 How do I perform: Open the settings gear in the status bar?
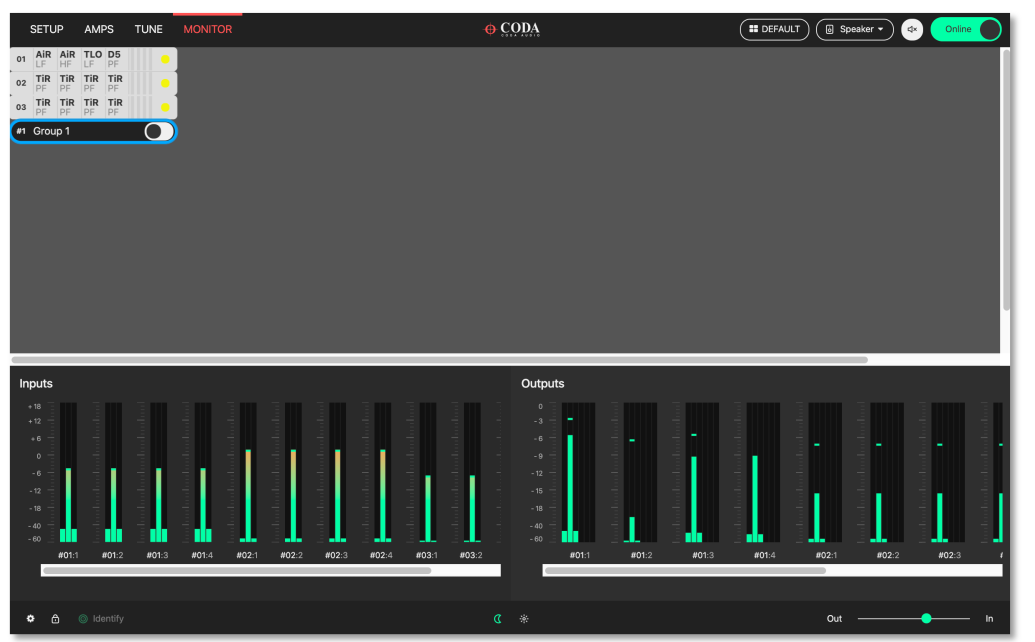[30, 618]
